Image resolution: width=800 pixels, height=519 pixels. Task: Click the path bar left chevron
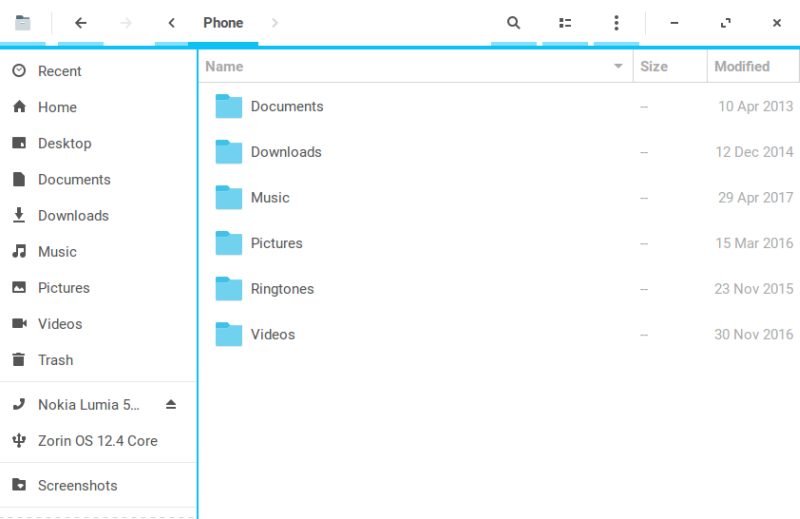[171, 22]
